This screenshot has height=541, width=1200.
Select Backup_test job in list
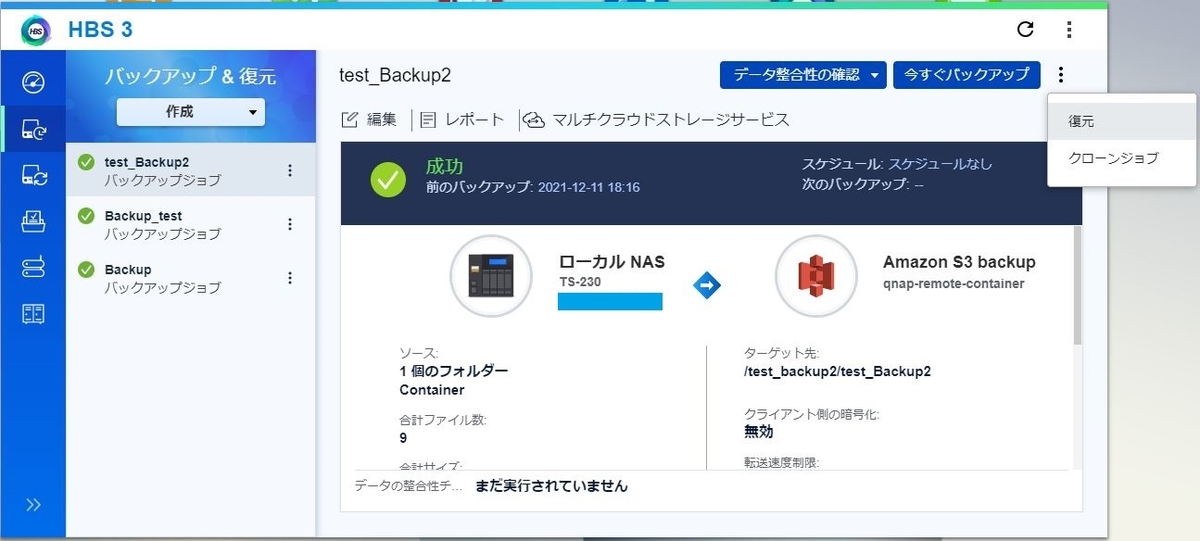point(190,224)
